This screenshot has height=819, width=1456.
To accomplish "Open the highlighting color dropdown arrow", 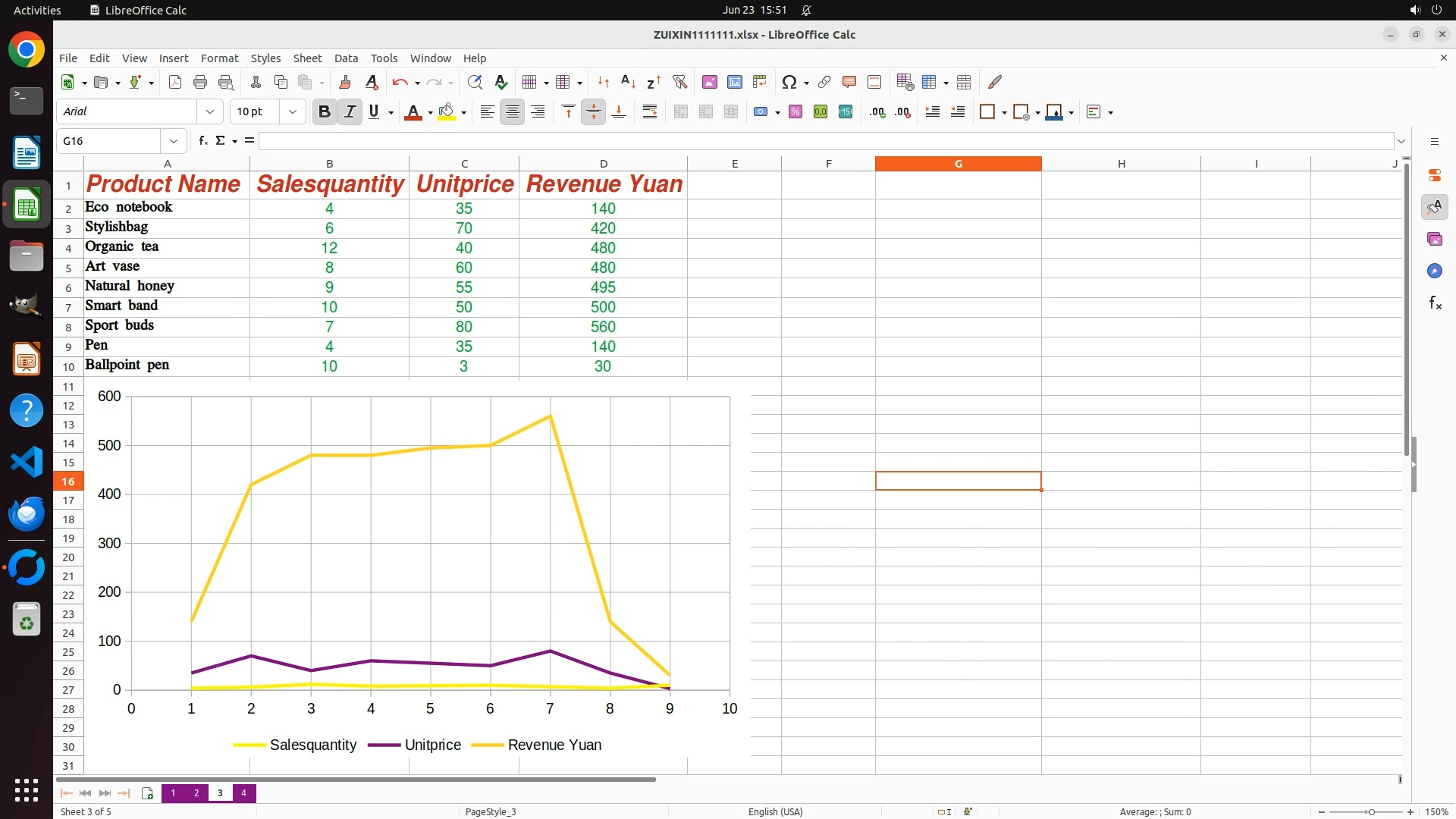I will point(463,113).
